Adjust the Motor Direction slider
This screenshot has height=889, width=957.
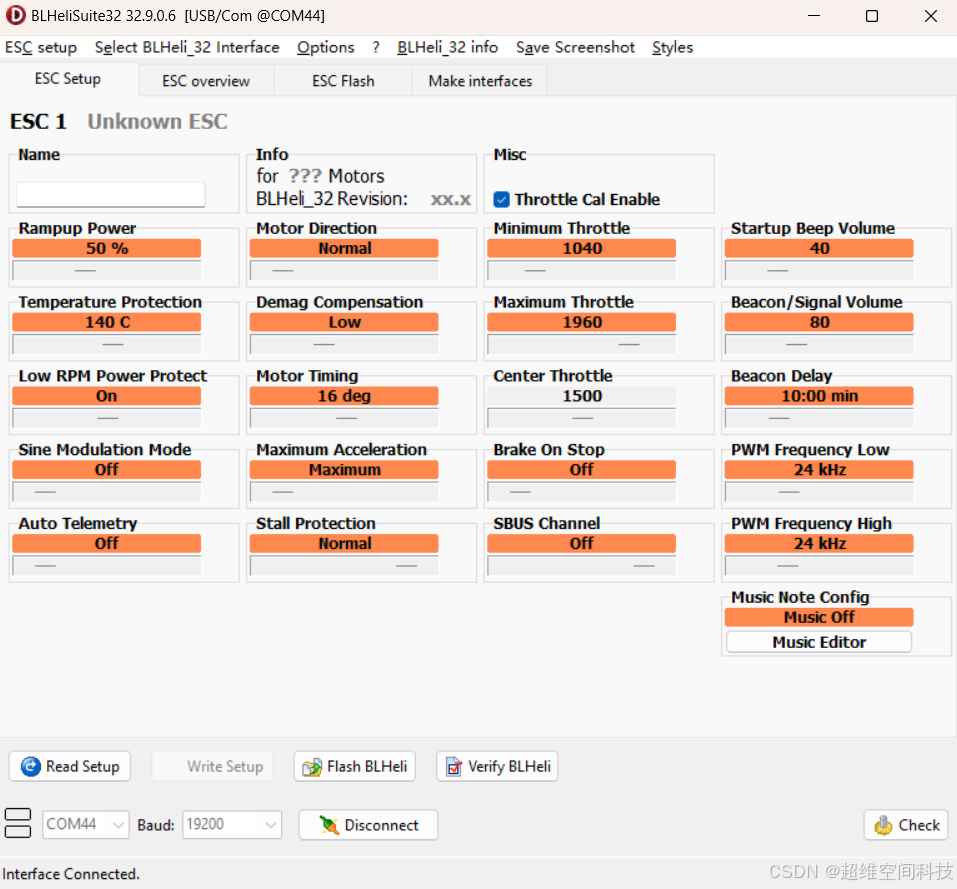click(344, 270)
